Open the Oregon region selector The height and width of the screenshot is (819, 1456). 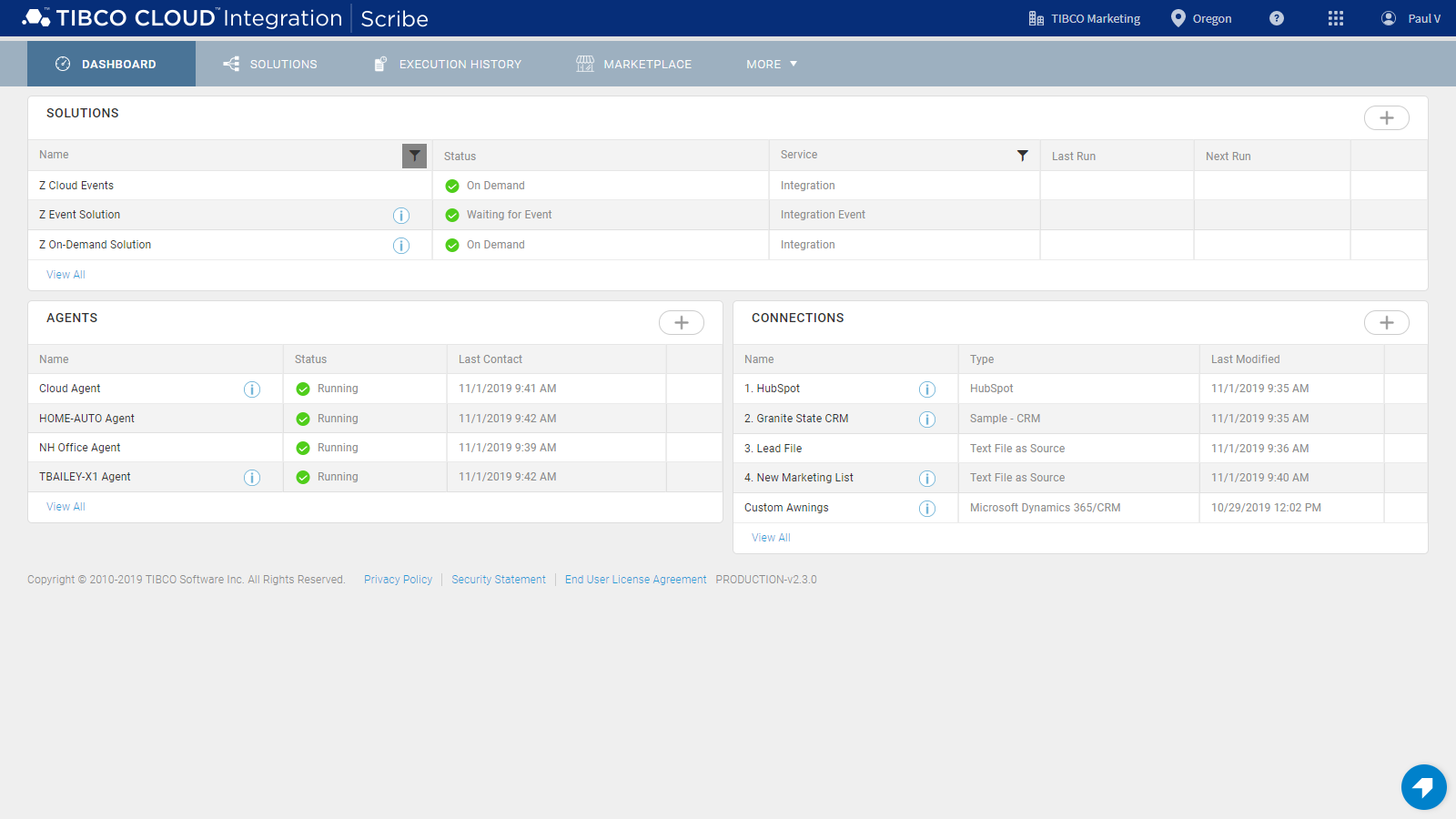[x=1201, y=18]
